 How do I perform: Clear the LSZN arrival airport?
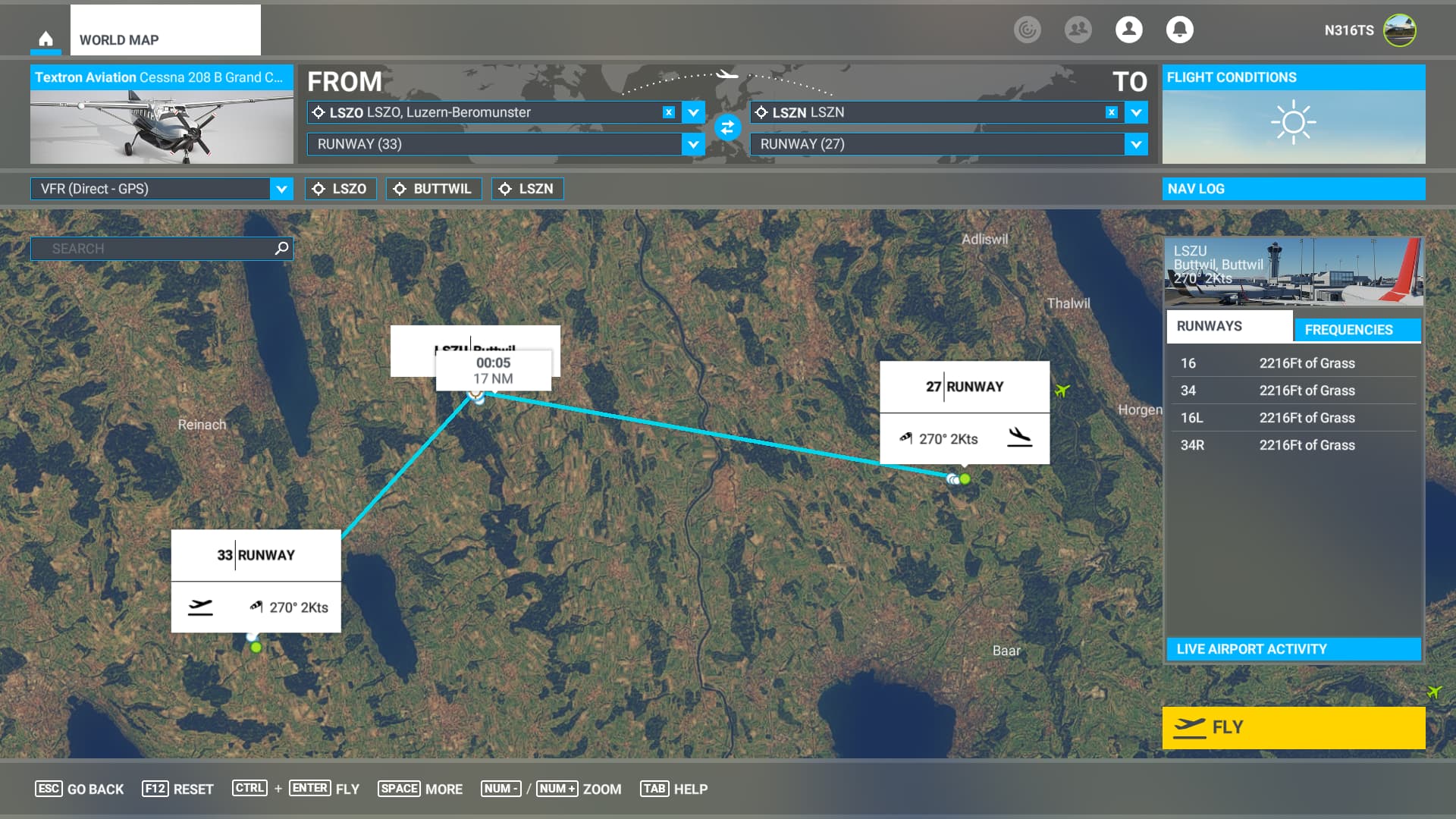click(x=1111, y=112)
